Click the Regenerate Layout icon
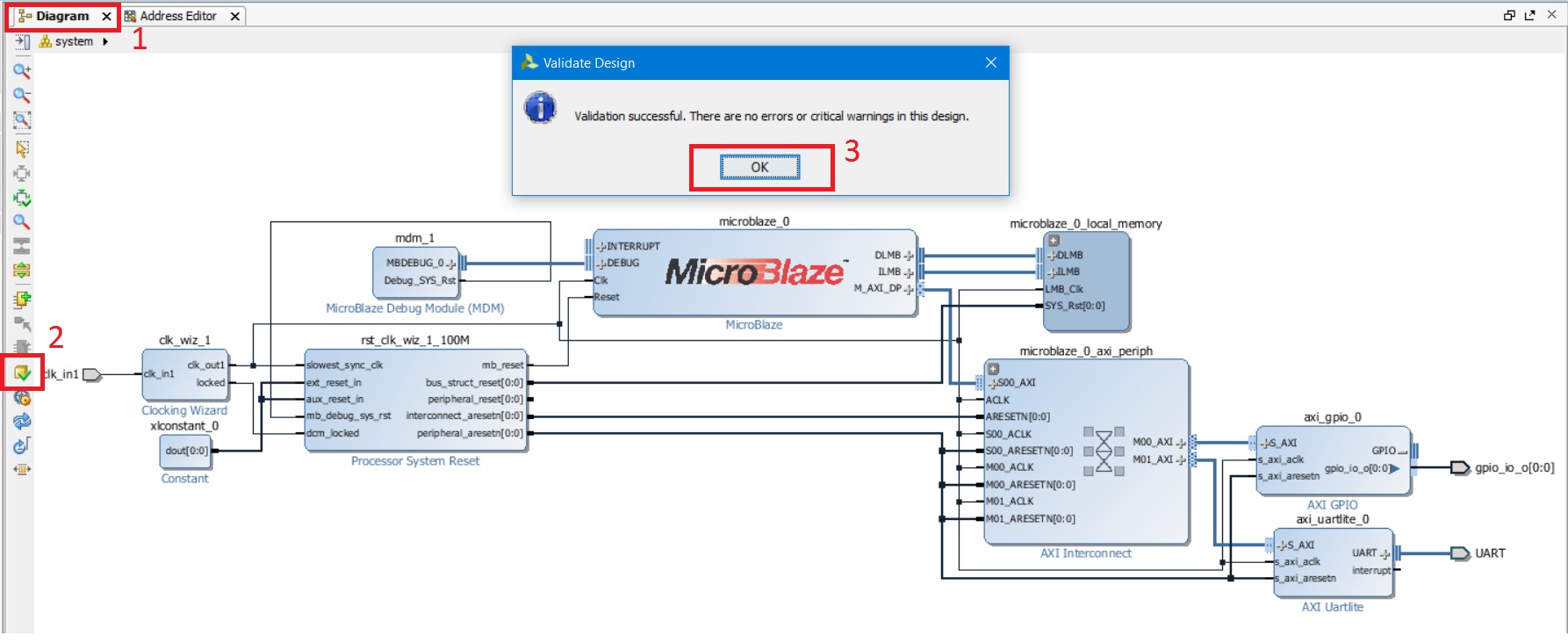 [22, 421]
